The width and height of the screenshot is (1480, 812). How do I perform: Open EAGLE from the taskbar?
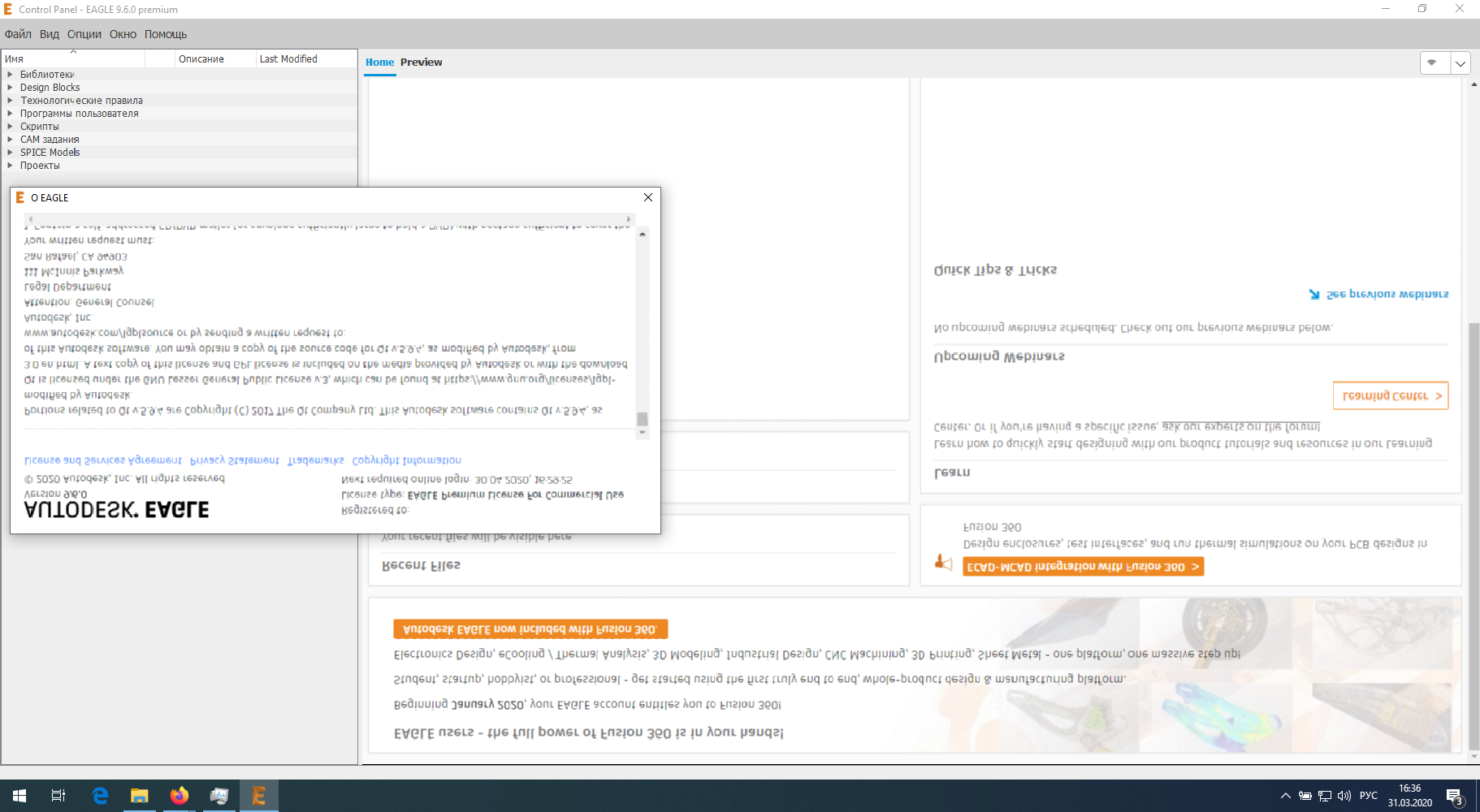coord(259,796)
